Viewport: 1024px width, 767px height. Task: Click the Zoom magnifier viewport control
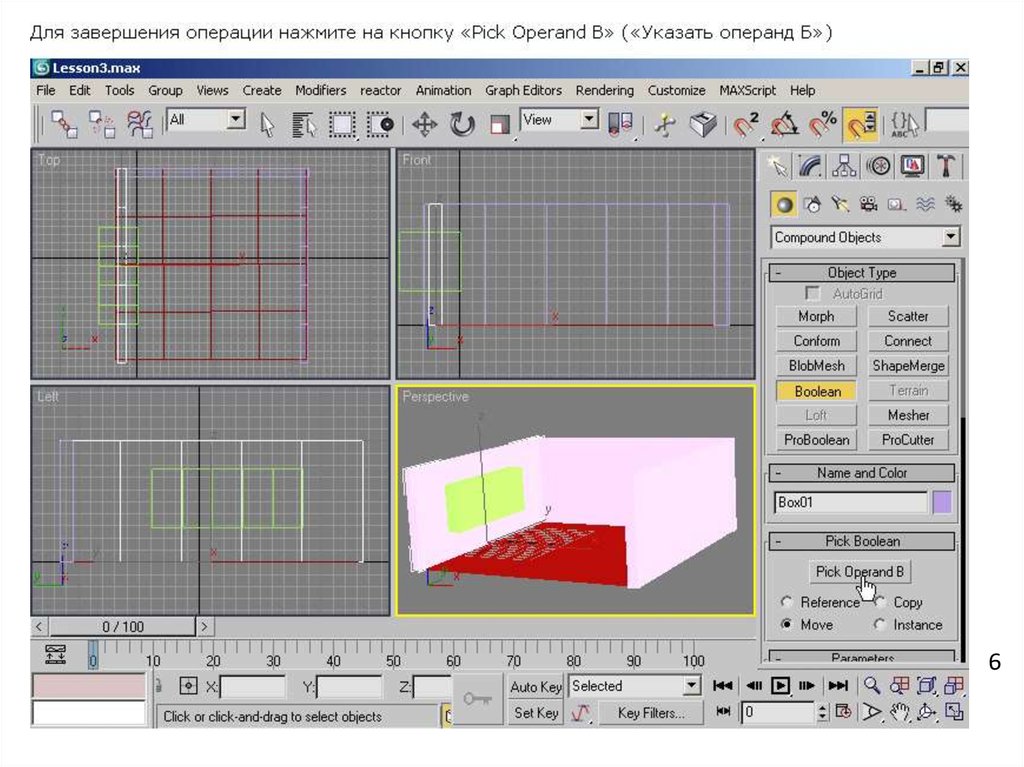pos(872,686)
